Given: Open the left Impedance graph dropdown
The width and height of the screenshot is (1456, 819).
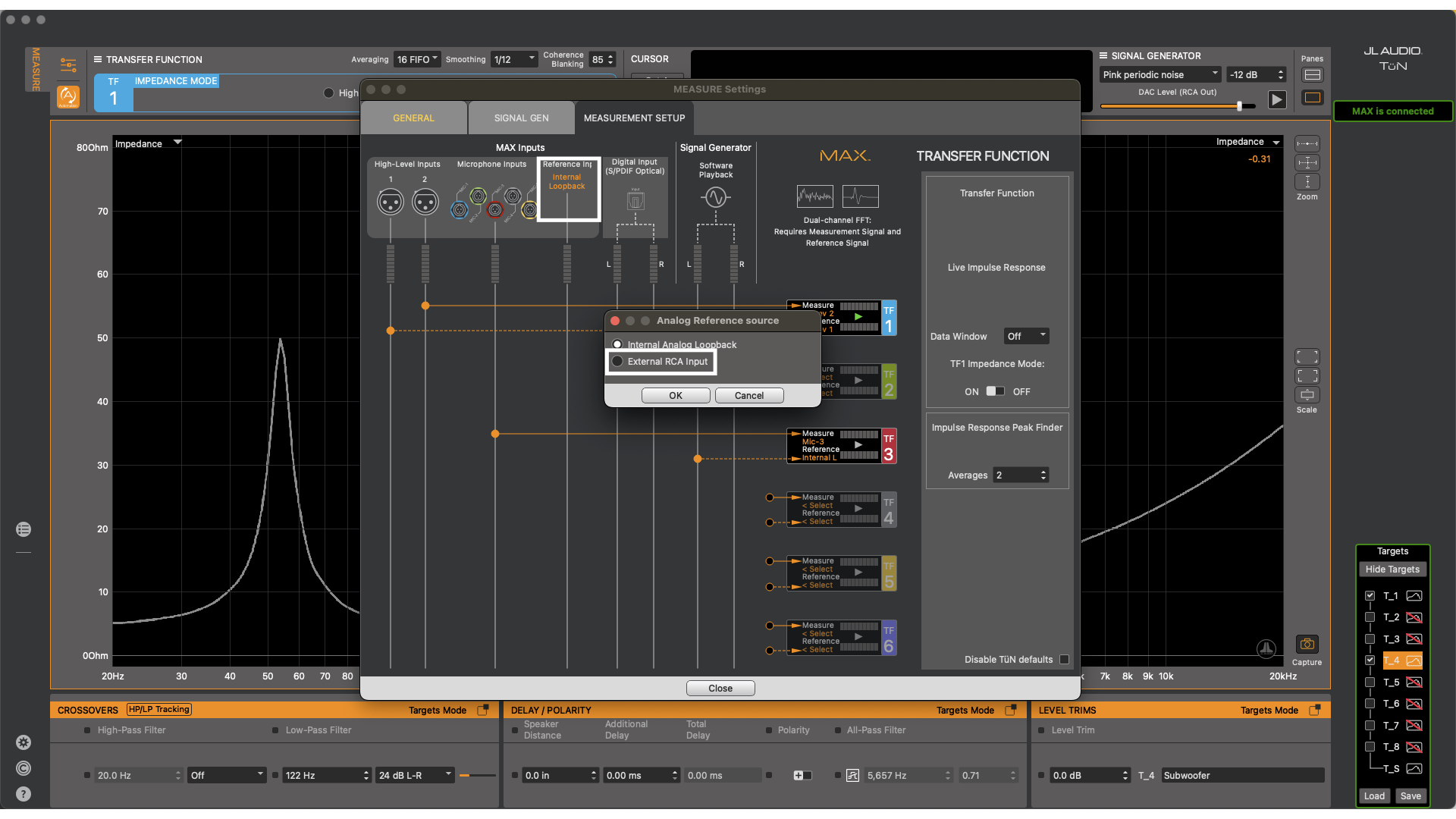Looking at the screenshot, I should coord(149,143).
